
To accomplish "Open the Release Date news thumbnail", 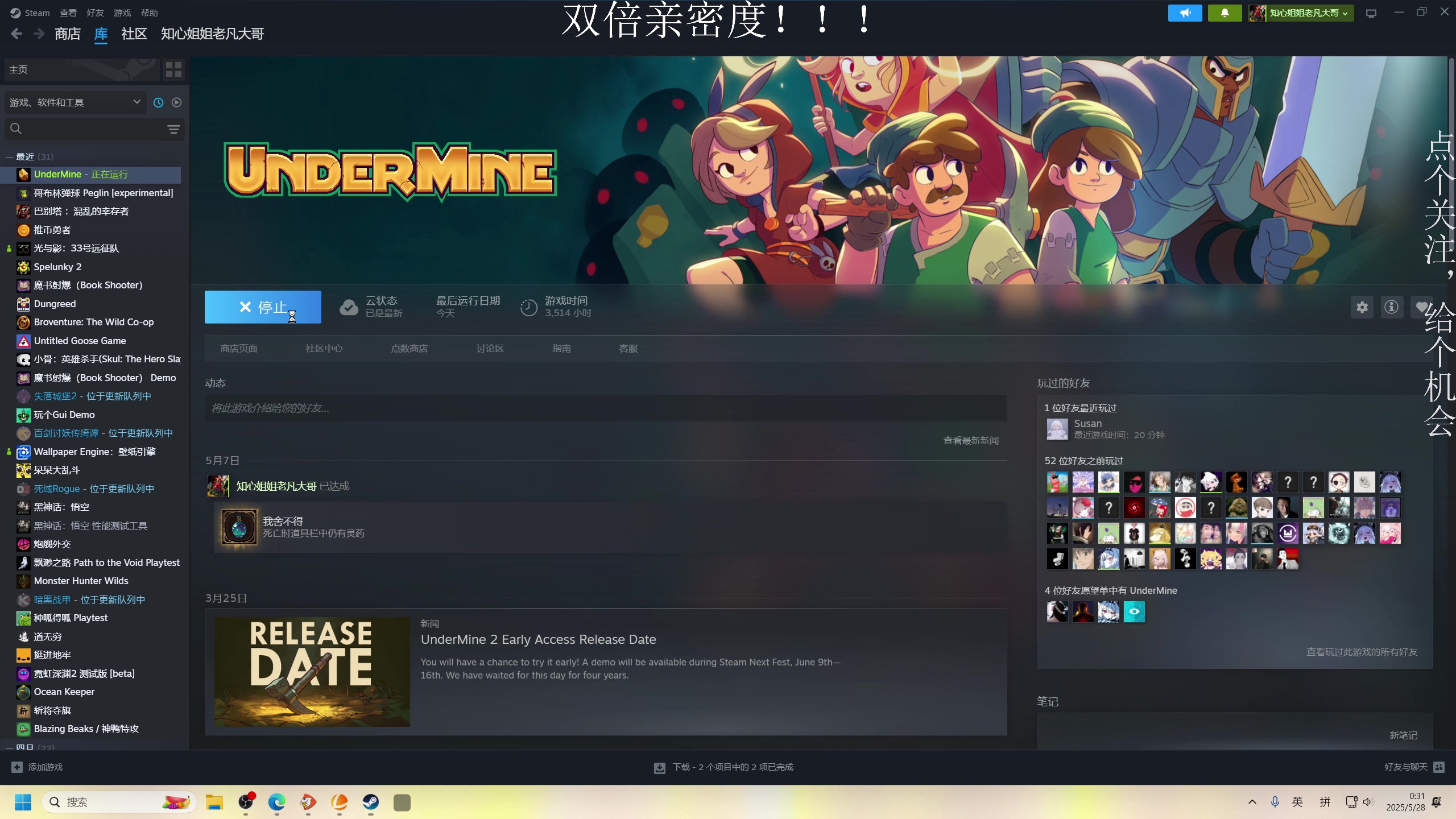I will (312, 672).
